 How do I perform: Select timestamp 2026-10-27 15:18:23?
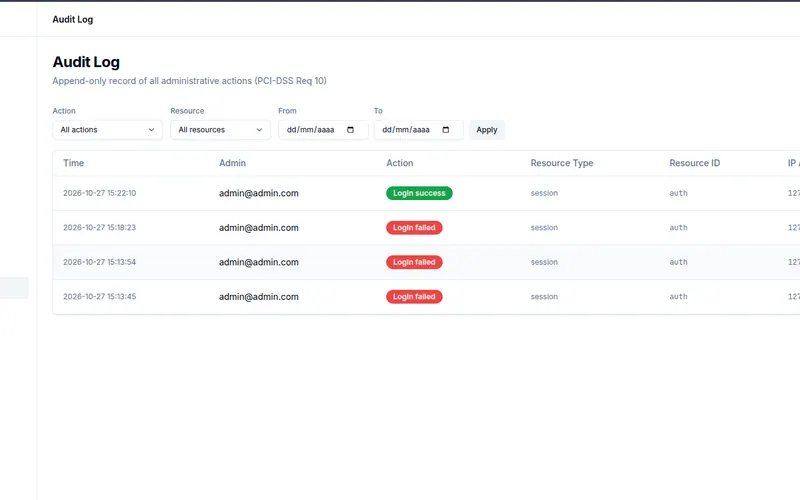point(99,228)
